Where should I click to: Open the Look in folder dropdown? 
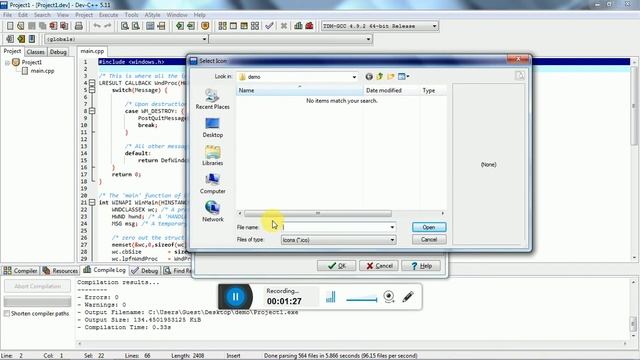354,77
